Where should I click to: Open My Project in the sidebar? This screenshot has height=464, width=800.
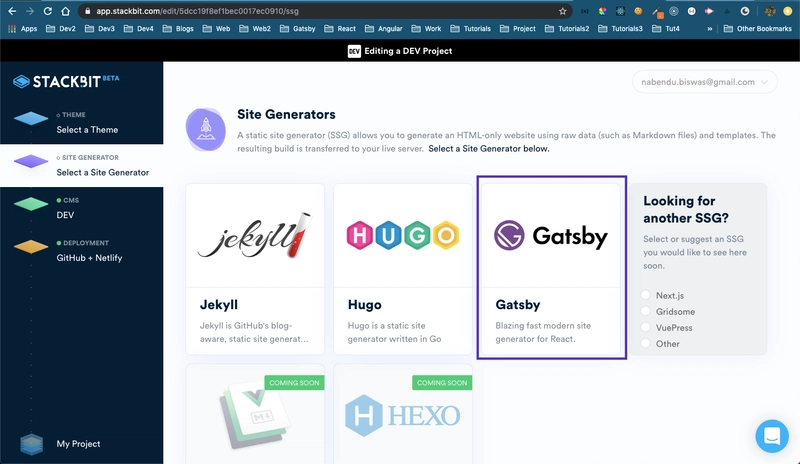78,444
